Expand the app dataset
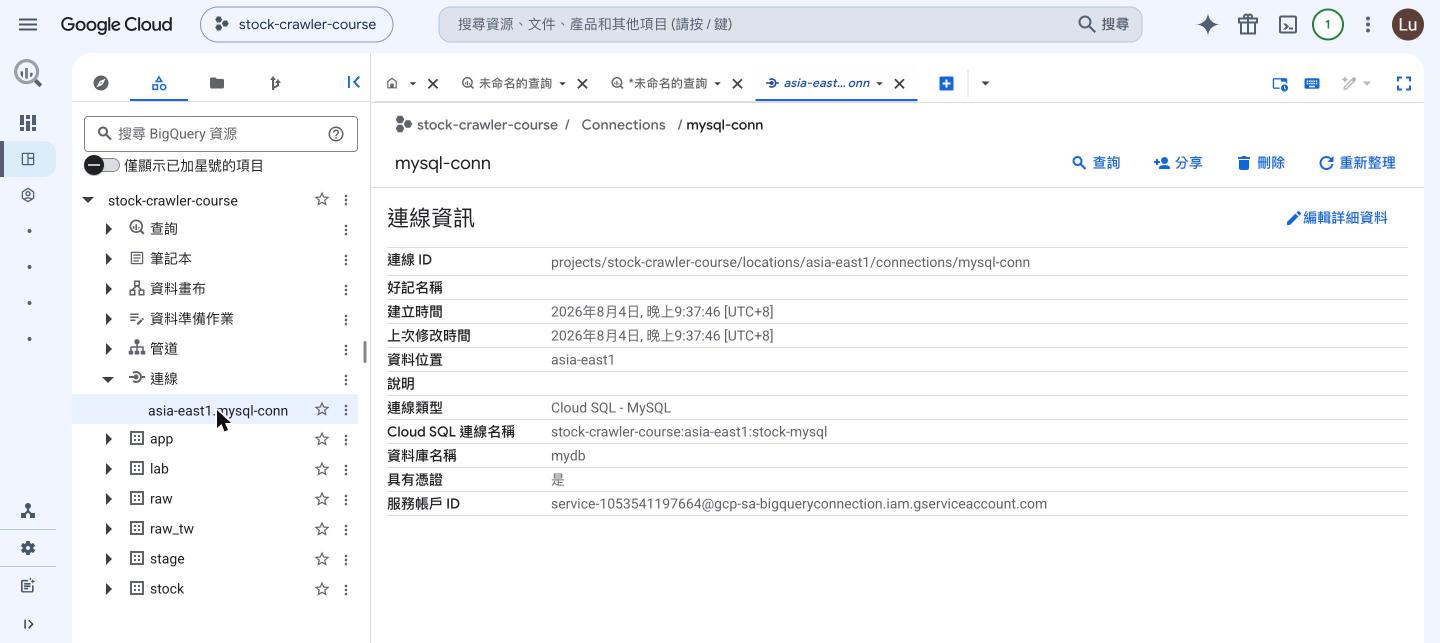 (x=108, y=439)
